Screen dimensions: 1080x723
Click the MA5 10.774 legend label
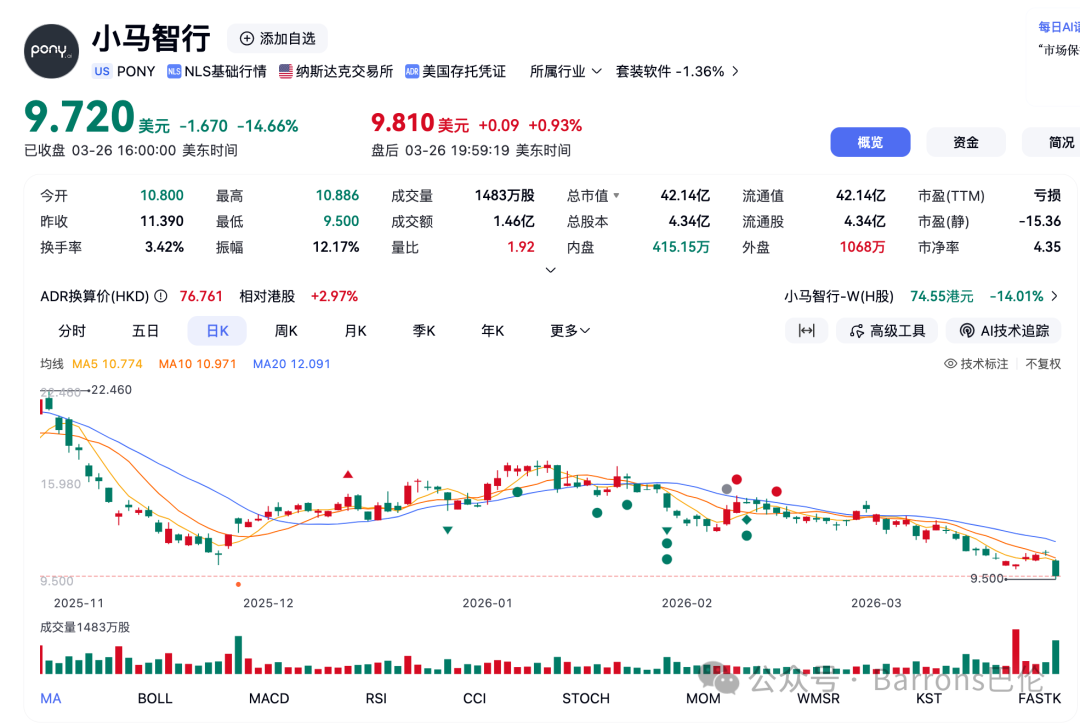pyautogui.click(x=107, y=364)
